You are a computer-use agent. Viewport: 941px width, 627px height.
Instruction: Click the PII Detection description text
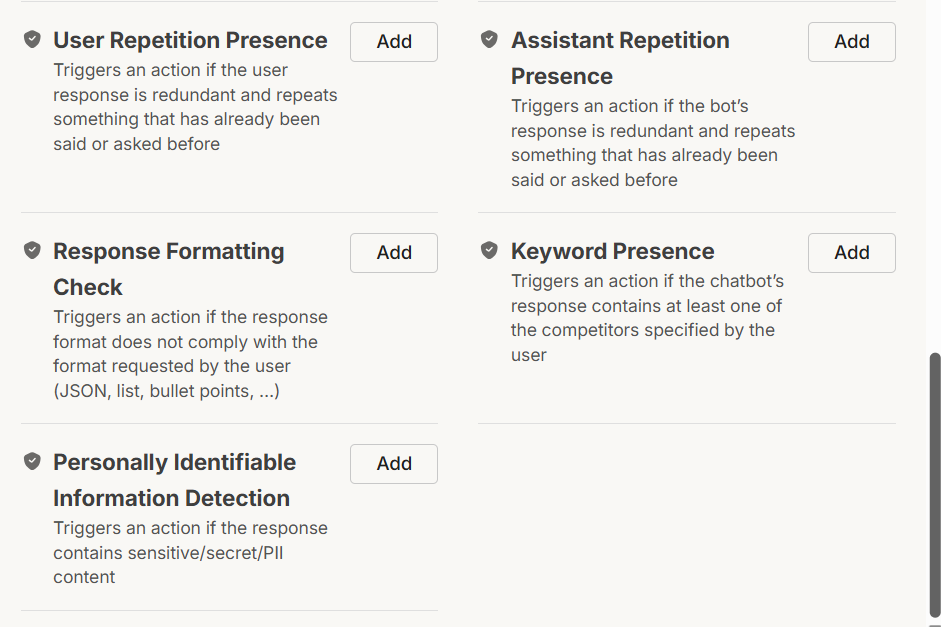[x=190, y=552]
